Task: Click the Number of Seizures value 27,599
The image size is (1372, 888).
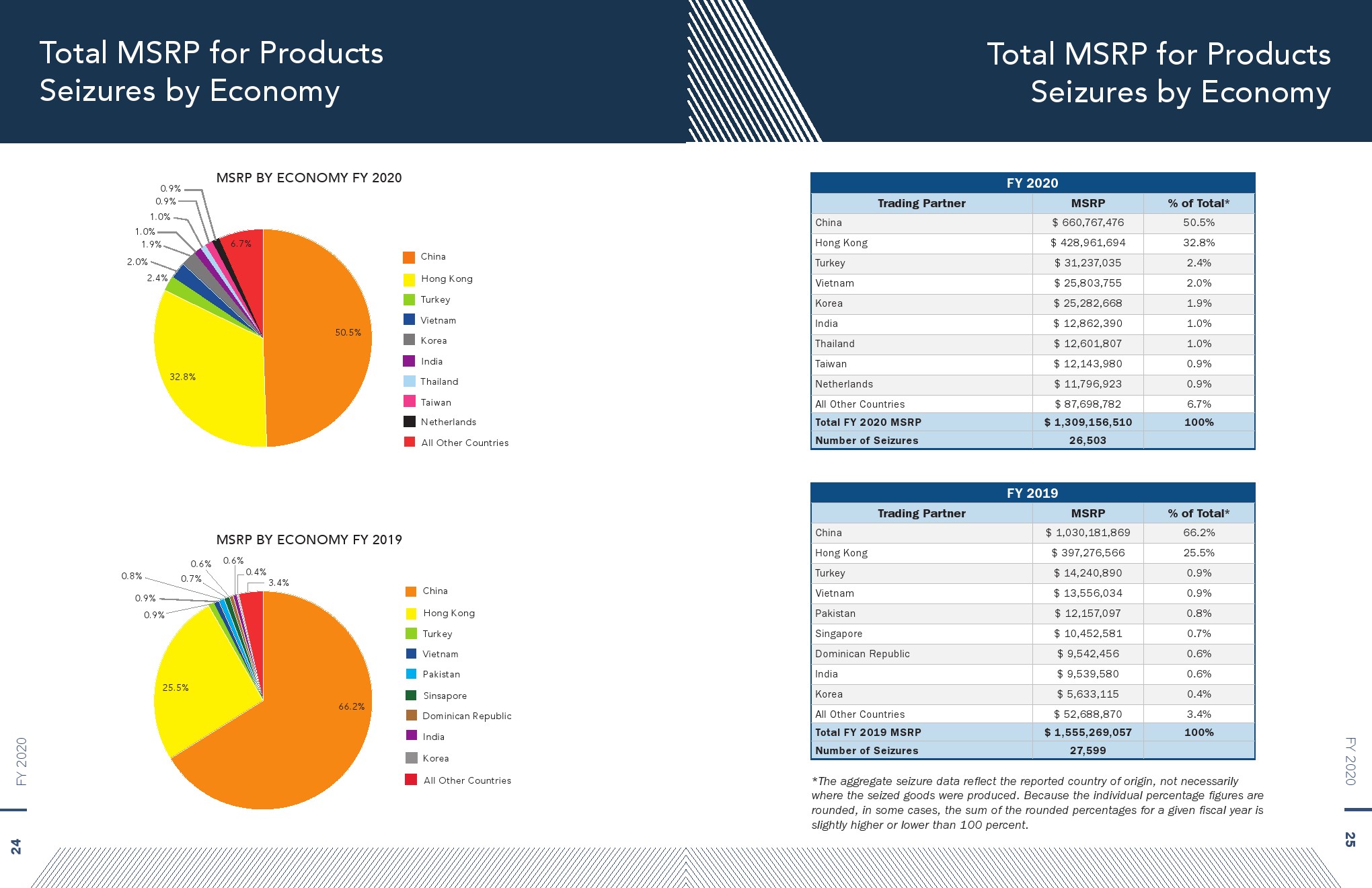Action: pyautogui.click(x=1088, y=751)
